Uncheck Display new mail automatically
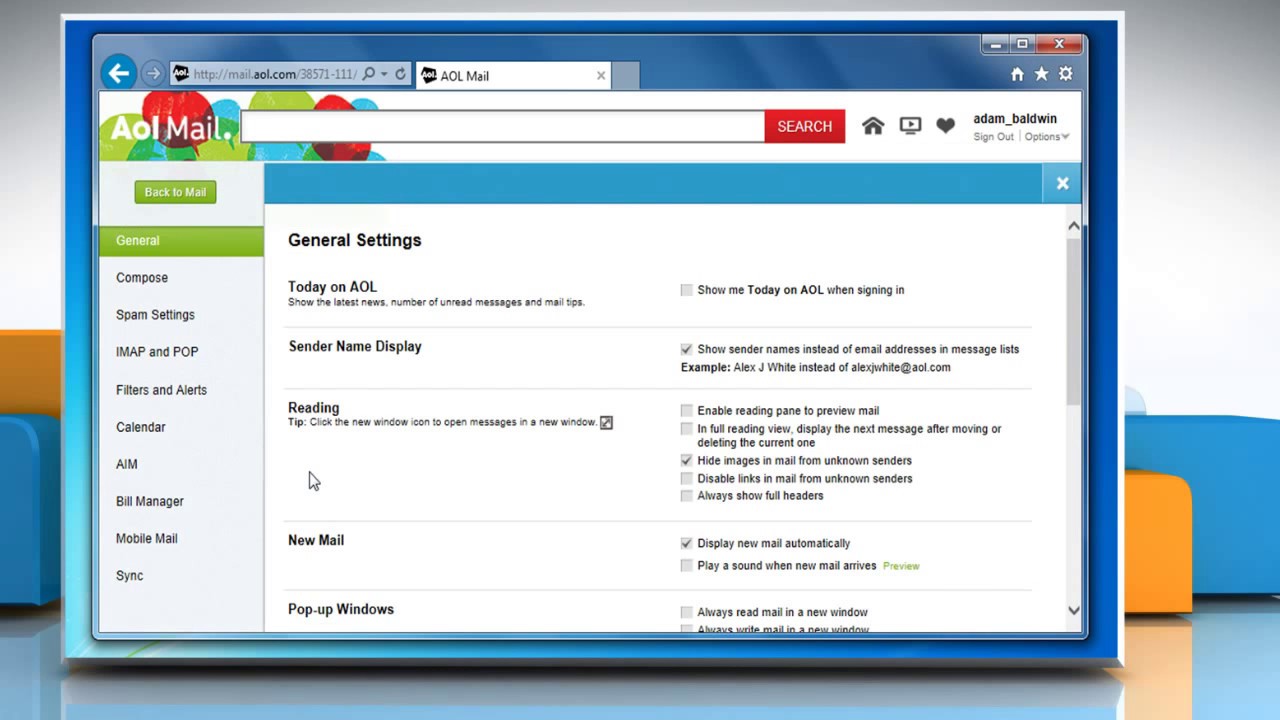Screen dimensions: 1280x720 (686, 543)
